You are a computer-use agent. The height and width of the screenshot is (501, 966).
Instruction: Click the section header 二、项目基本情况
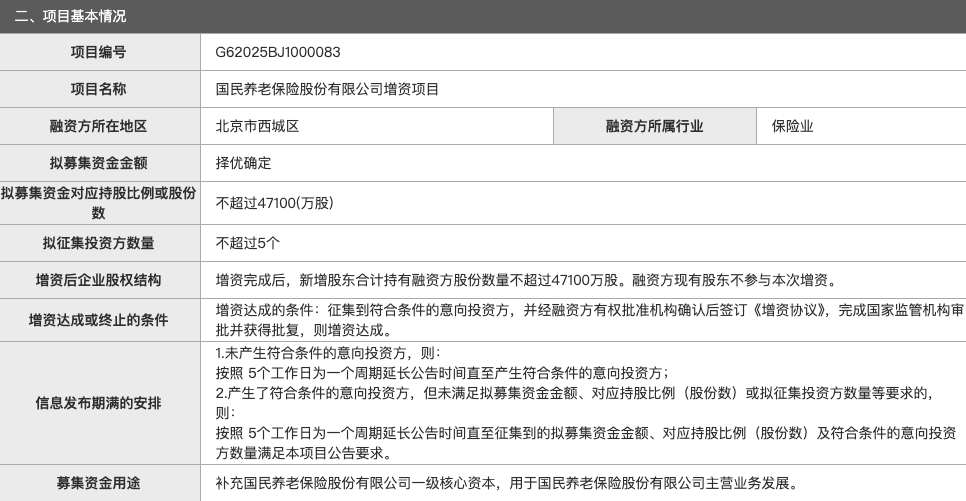[x=70, y=16]
